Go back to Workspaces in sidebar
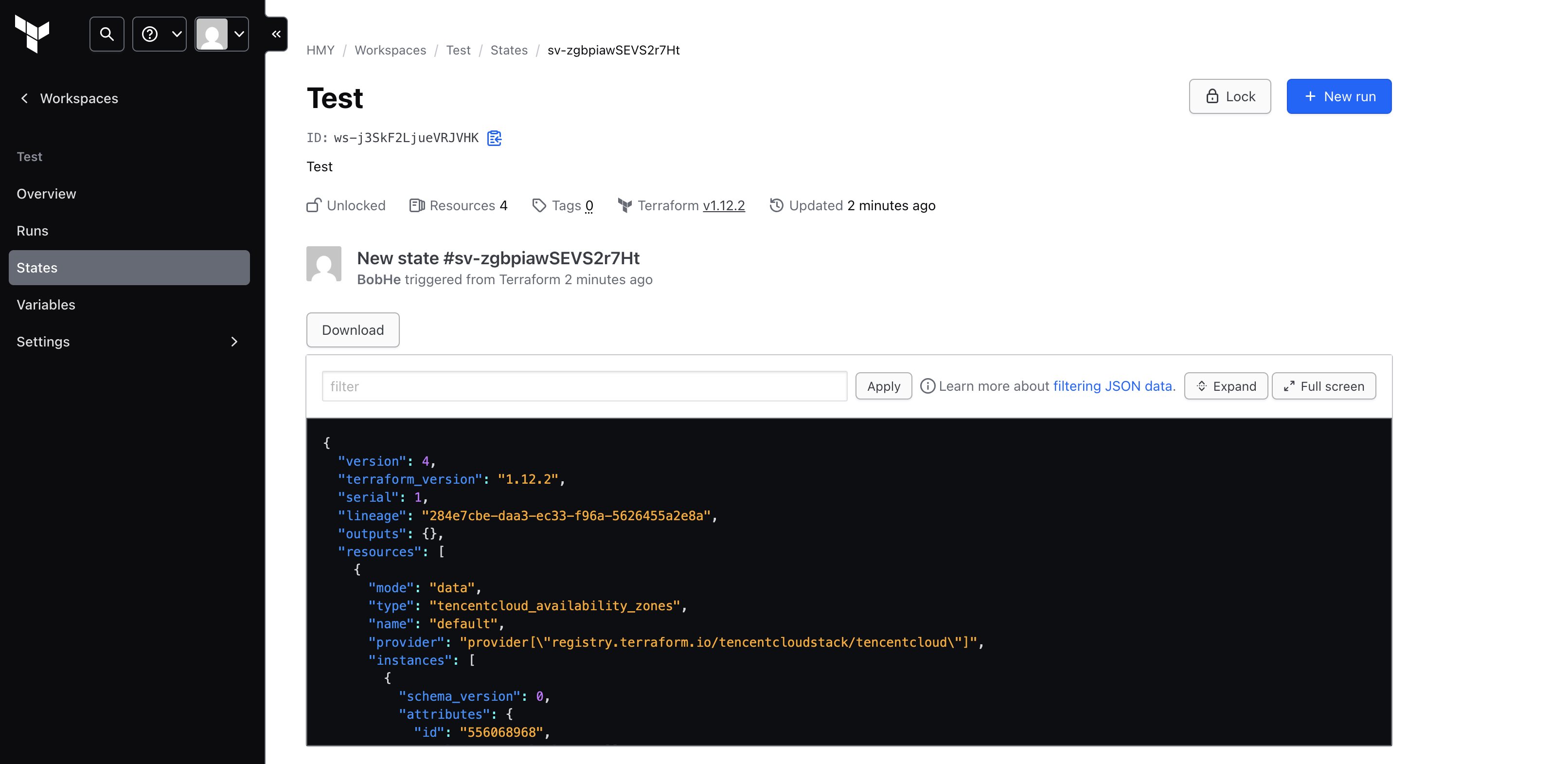The image size is (1568, 764). click(x=70, y=98)
